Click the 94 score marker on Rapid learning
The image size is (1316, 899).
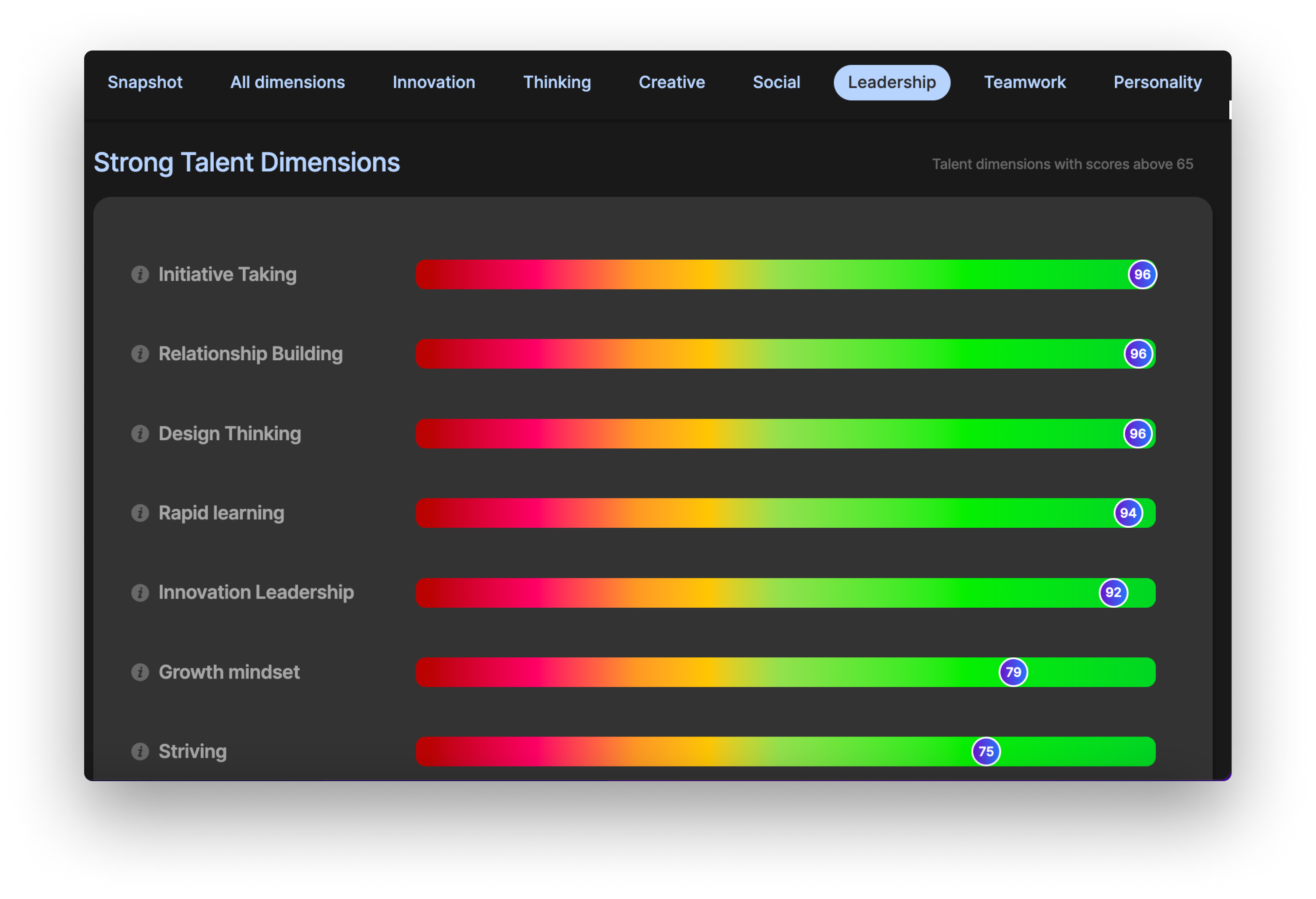(1128, 513)
